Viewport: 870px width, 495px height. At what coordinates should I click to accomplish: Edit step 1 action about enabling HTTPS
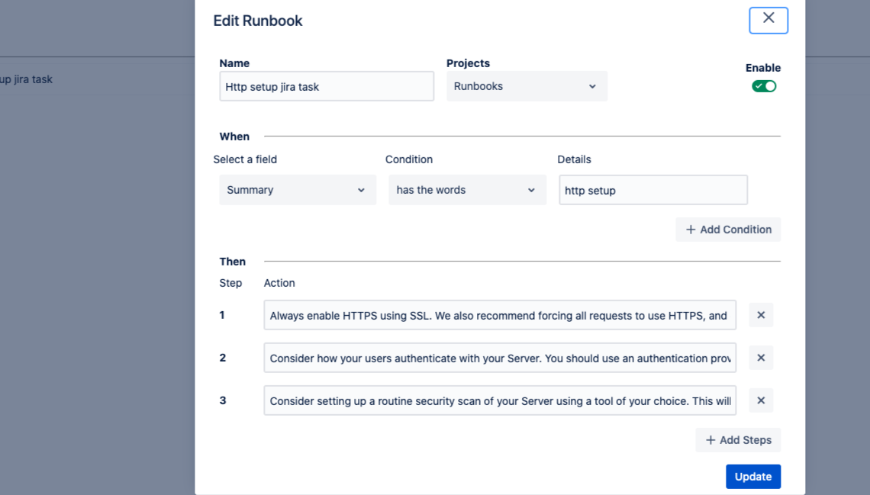coord(500,315)
